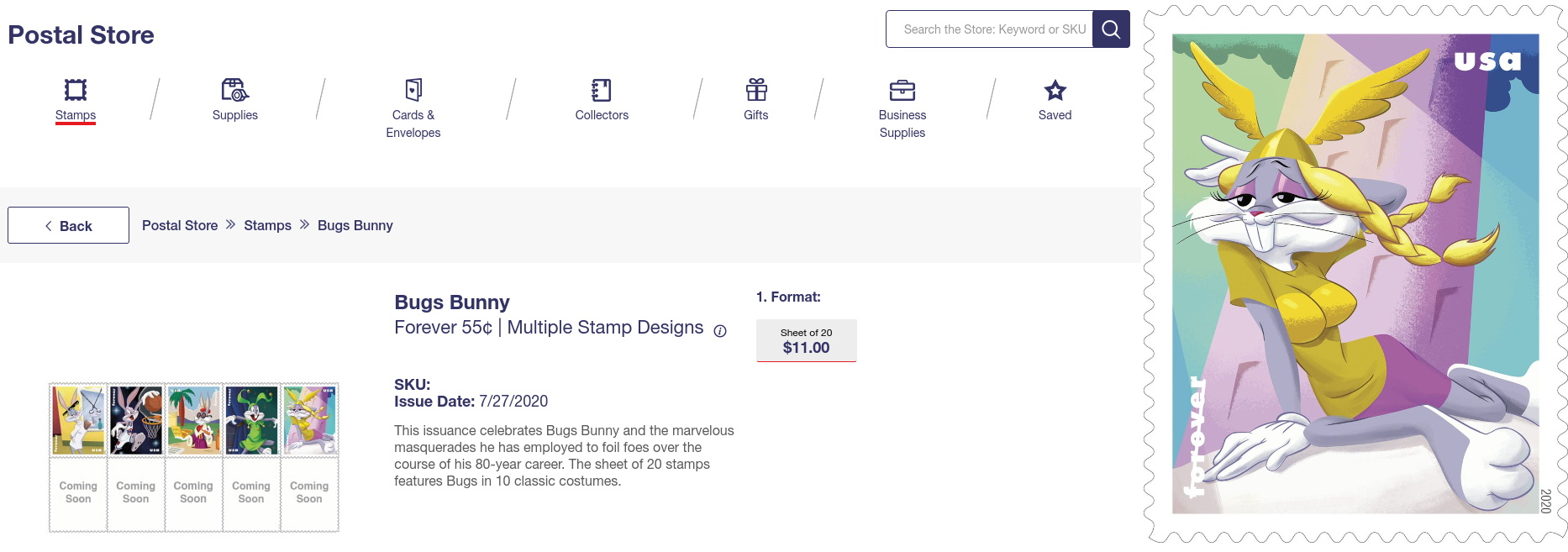Go to Postal Store breadcrumb link

point(180,225)
